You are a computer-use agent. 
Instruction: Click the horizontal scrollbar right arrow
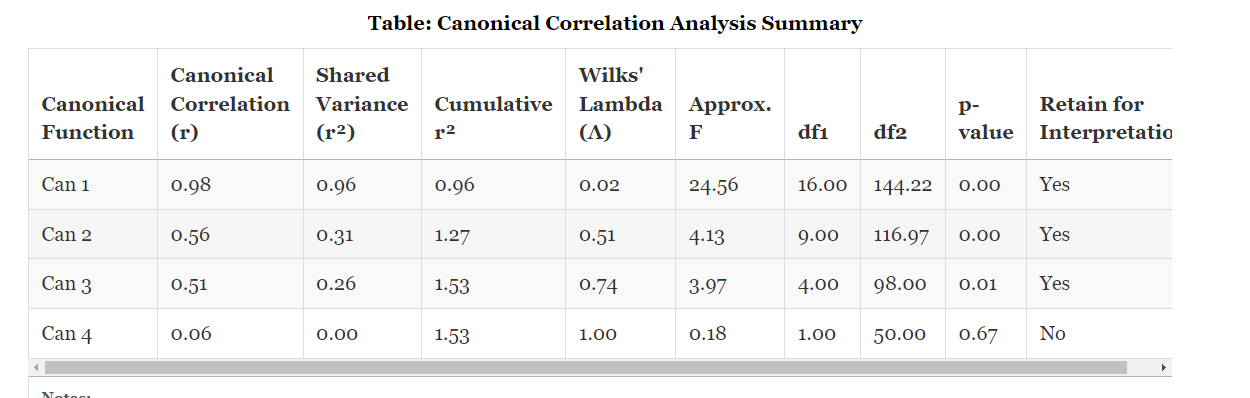1163,367
